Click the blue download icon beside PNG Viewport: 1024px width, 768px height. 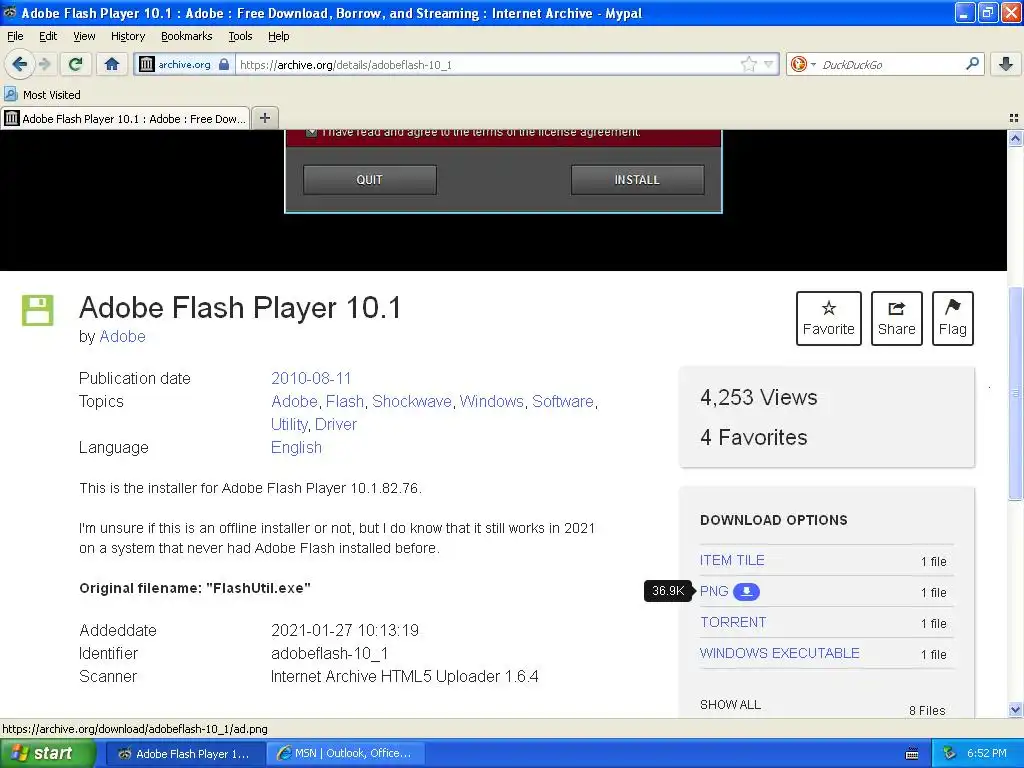coord(746,591)
